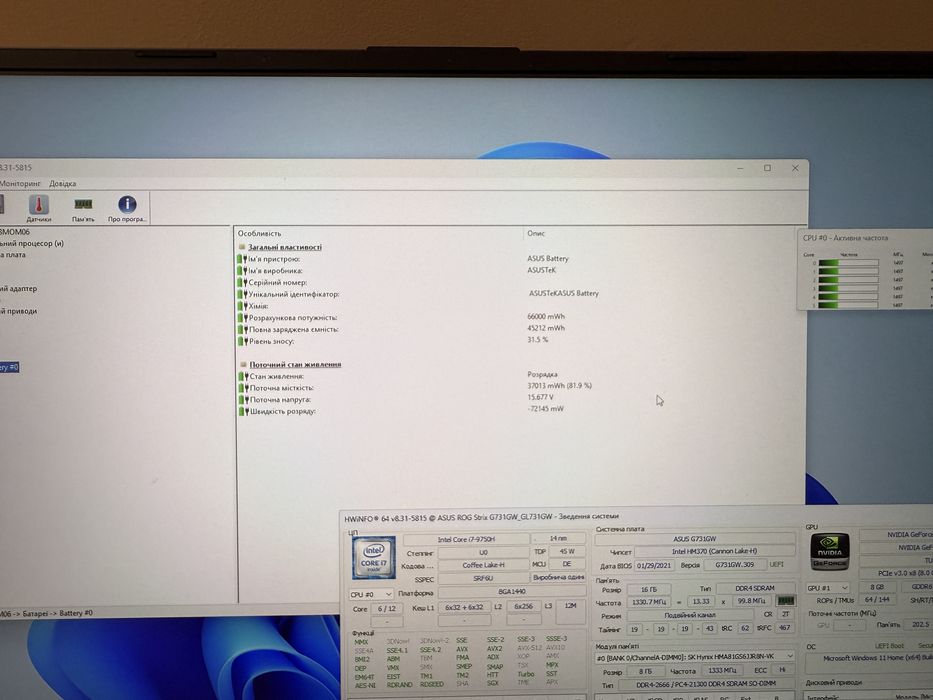Click the green memory chip icon beside 99.8 МГц
The height and width of the screenshot is (700, 933).
786,601
